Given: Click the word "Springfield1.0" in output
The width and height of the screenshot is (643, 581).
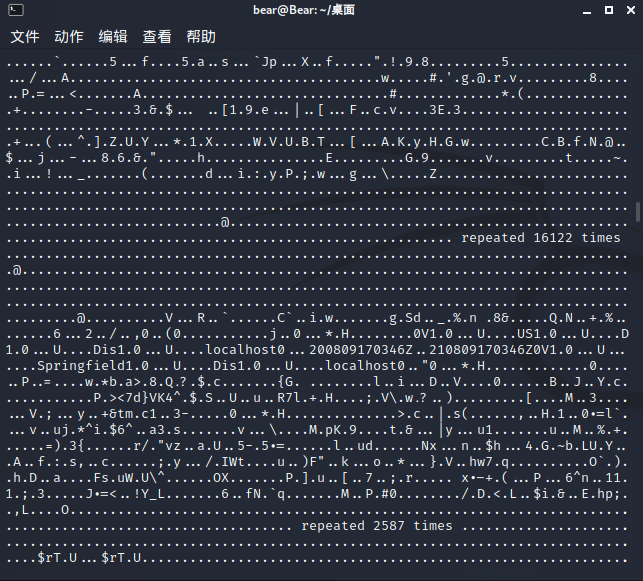Looking at the screenshot, I should [x=93, y=365].
